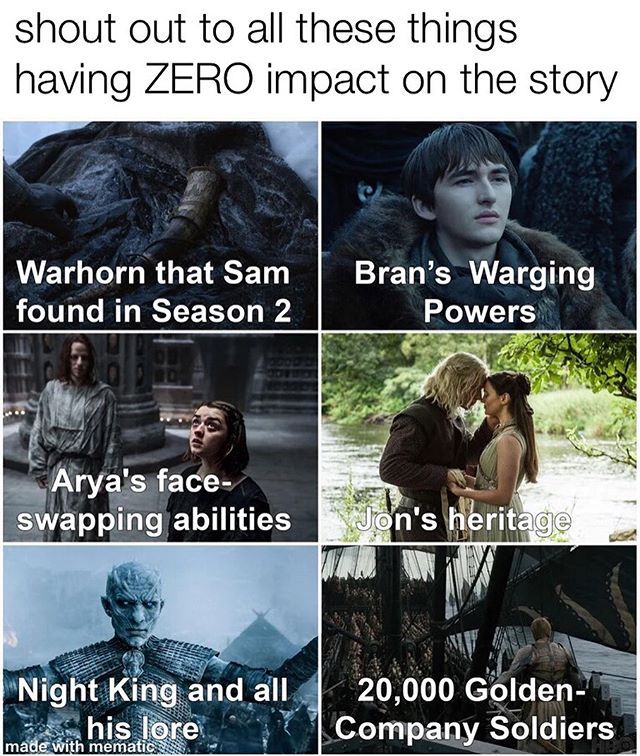Viewport: 640px width, 756px height.
Task: Click the 'Warhorn that Sam' caption text
Action: (x=153, y=273)
